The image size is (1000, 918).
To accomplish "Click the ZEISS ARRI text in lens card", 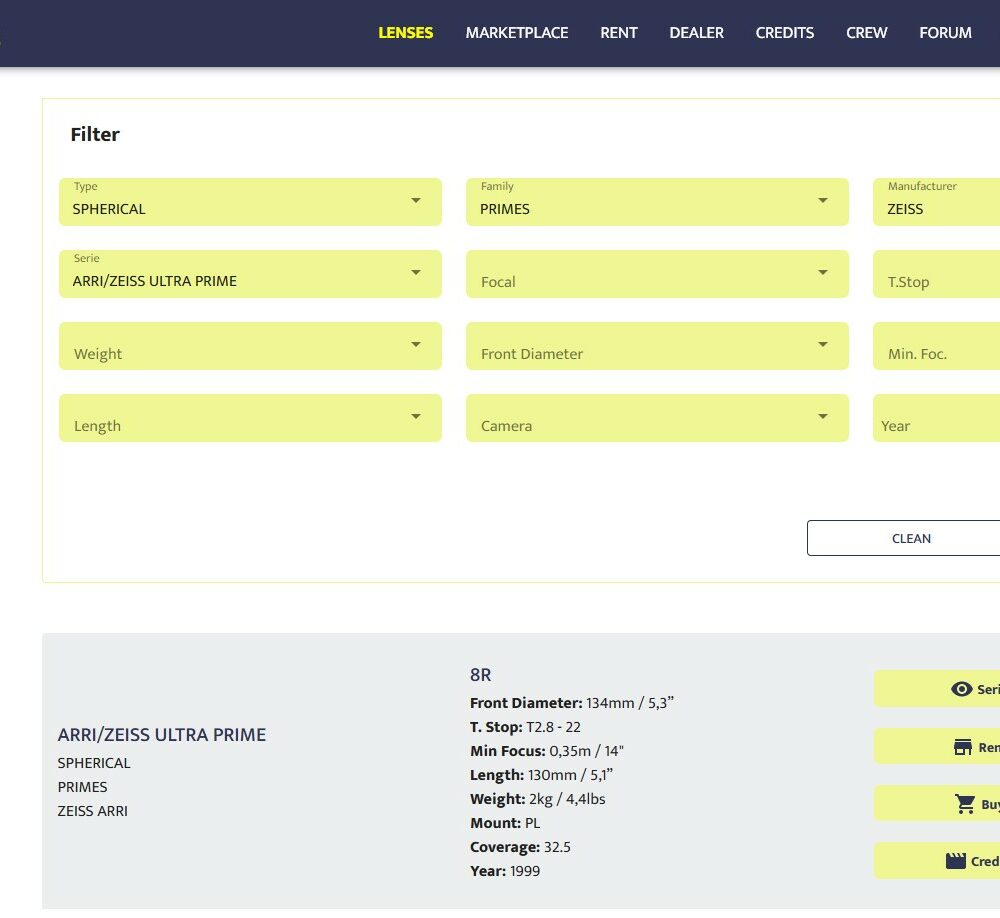I will [x=92, y=811].
